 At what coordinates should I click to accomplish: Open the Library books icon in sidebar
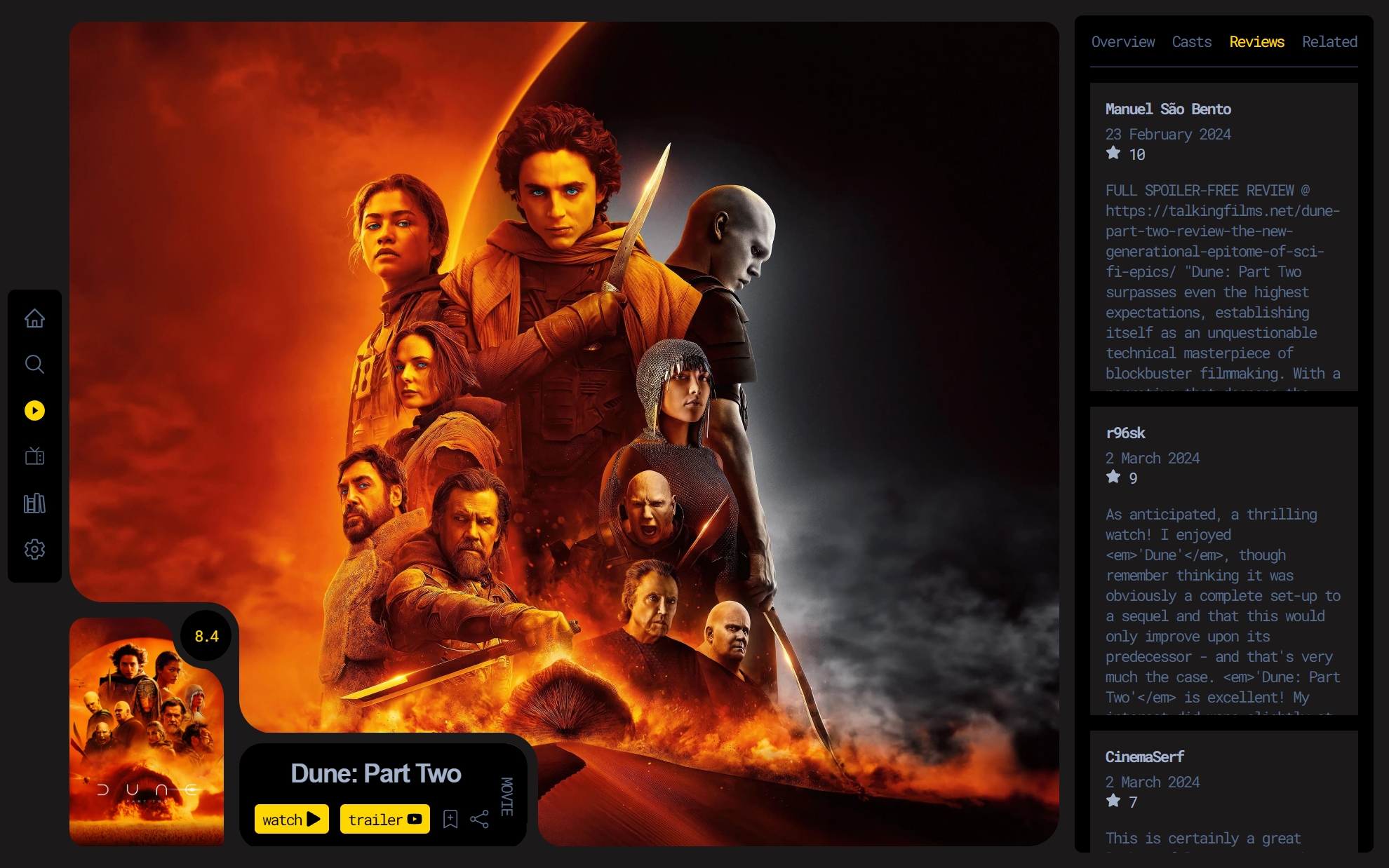coord(34,503)
